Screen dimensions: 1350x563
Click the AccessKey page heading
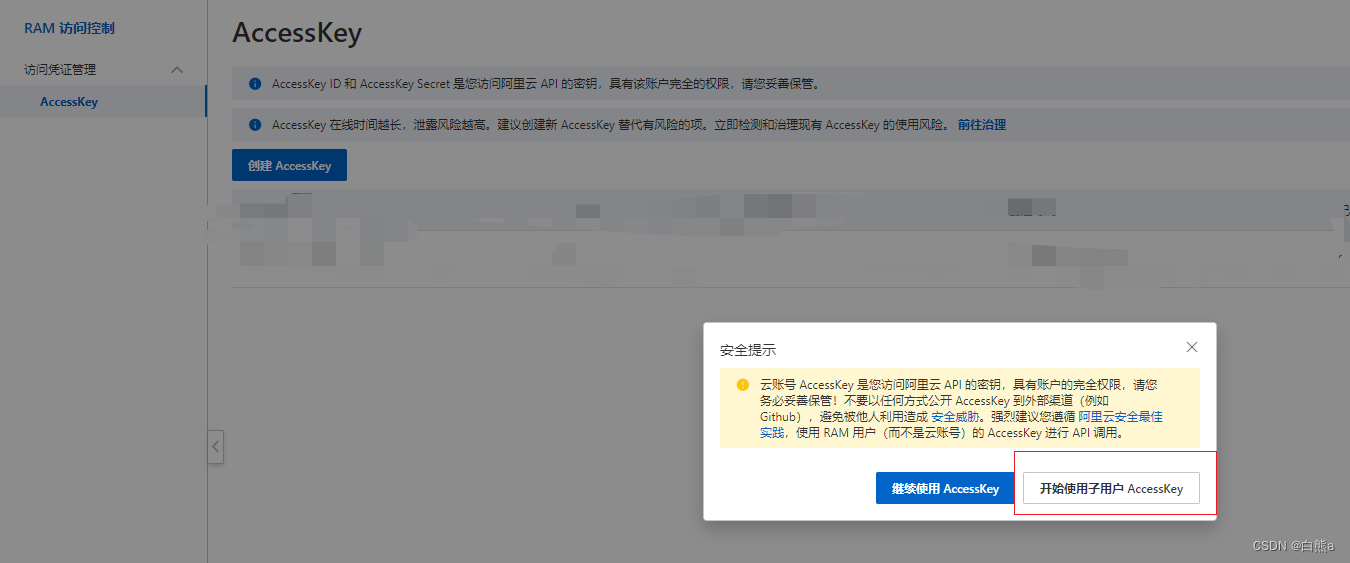(297, 32)
